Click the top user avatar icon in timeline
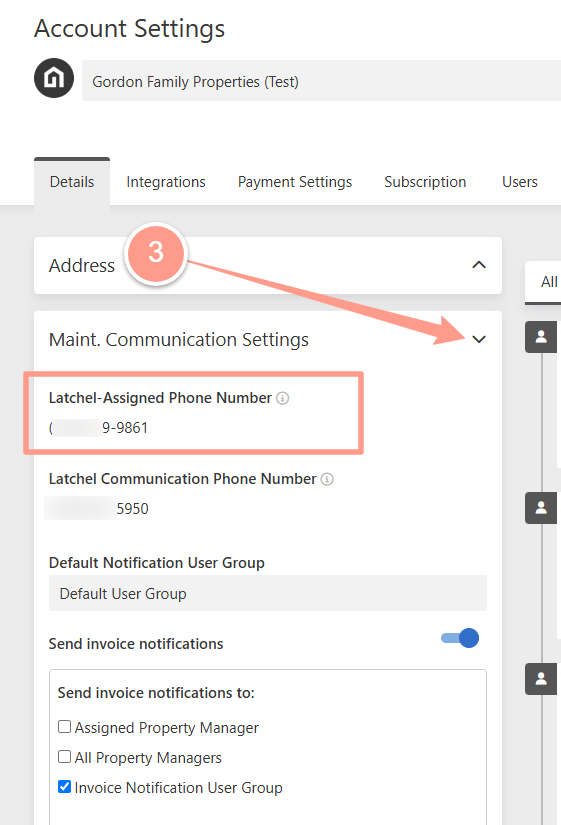The width and height of the screenshot is (561, 825). pyautogui.click(x=540, y=337)
